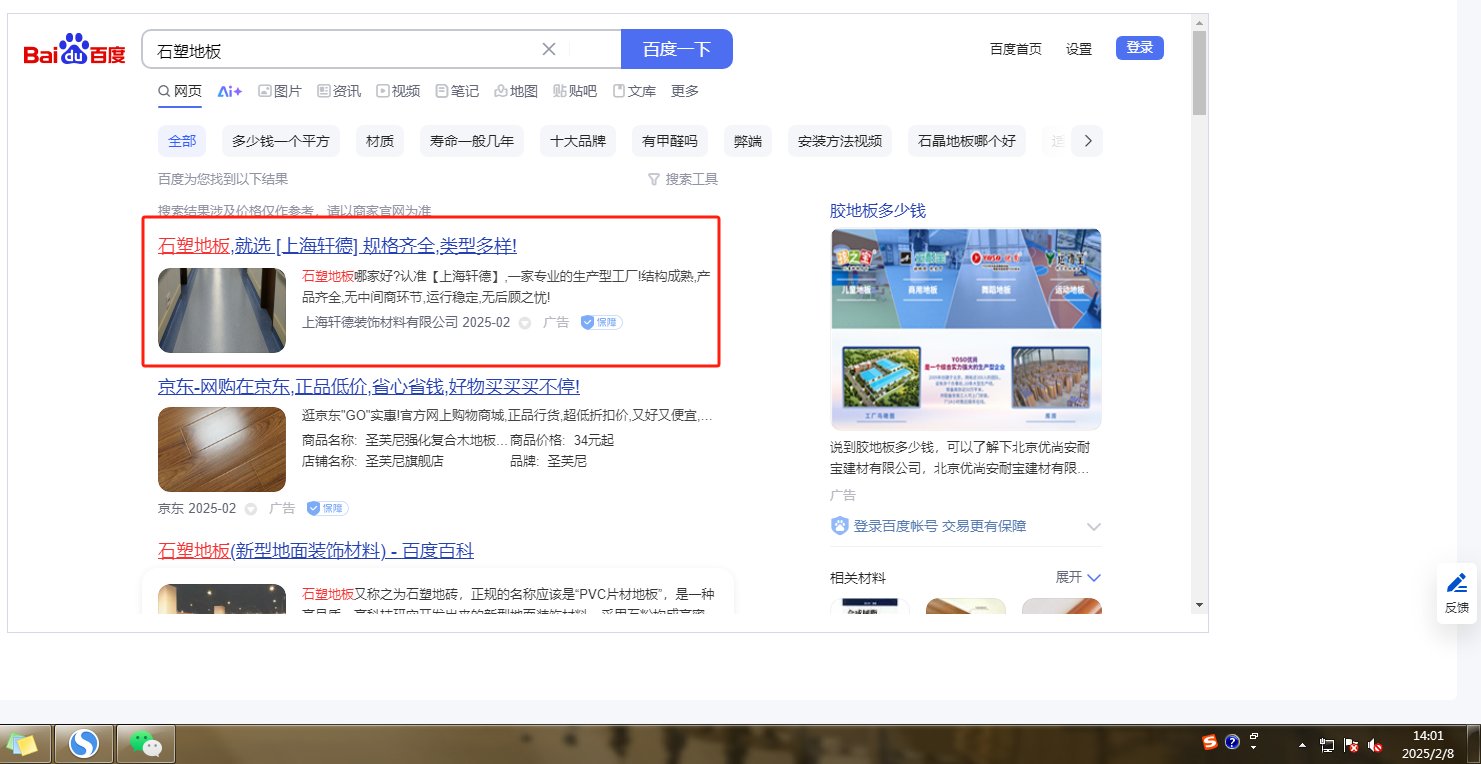
Task: Click the scrollbar down arrow
Action: [1200, 605]
